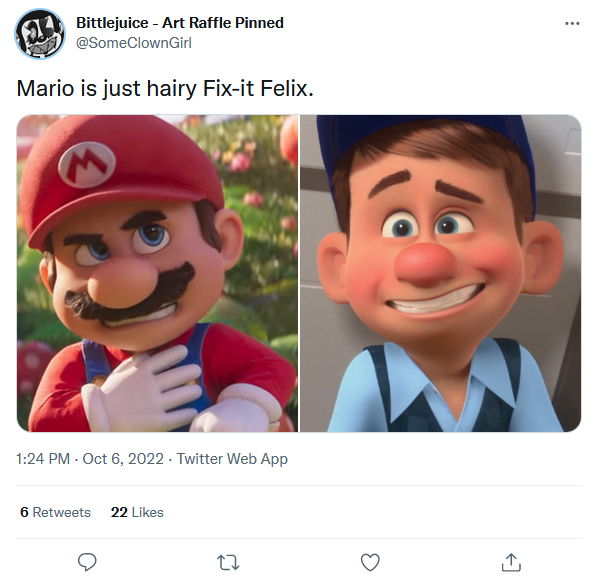Viewport: 598px width, 585px height.
Task: Open the Twitter Web App source link
Action: point(232,459)
